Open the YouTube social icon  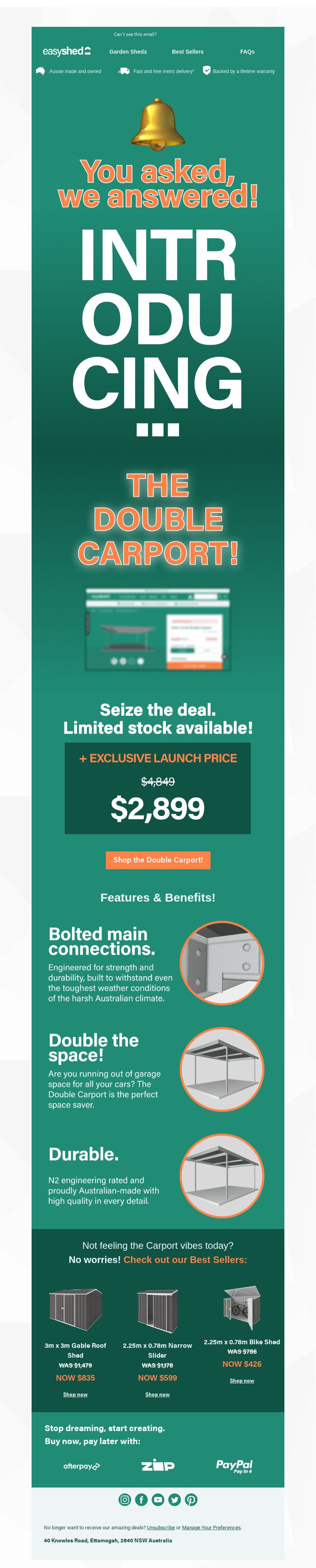158,1500
